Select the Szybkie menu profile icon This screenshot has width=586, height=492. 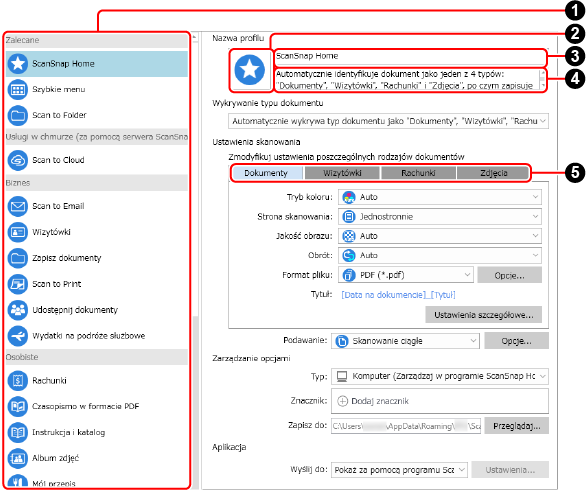[18, 90]
